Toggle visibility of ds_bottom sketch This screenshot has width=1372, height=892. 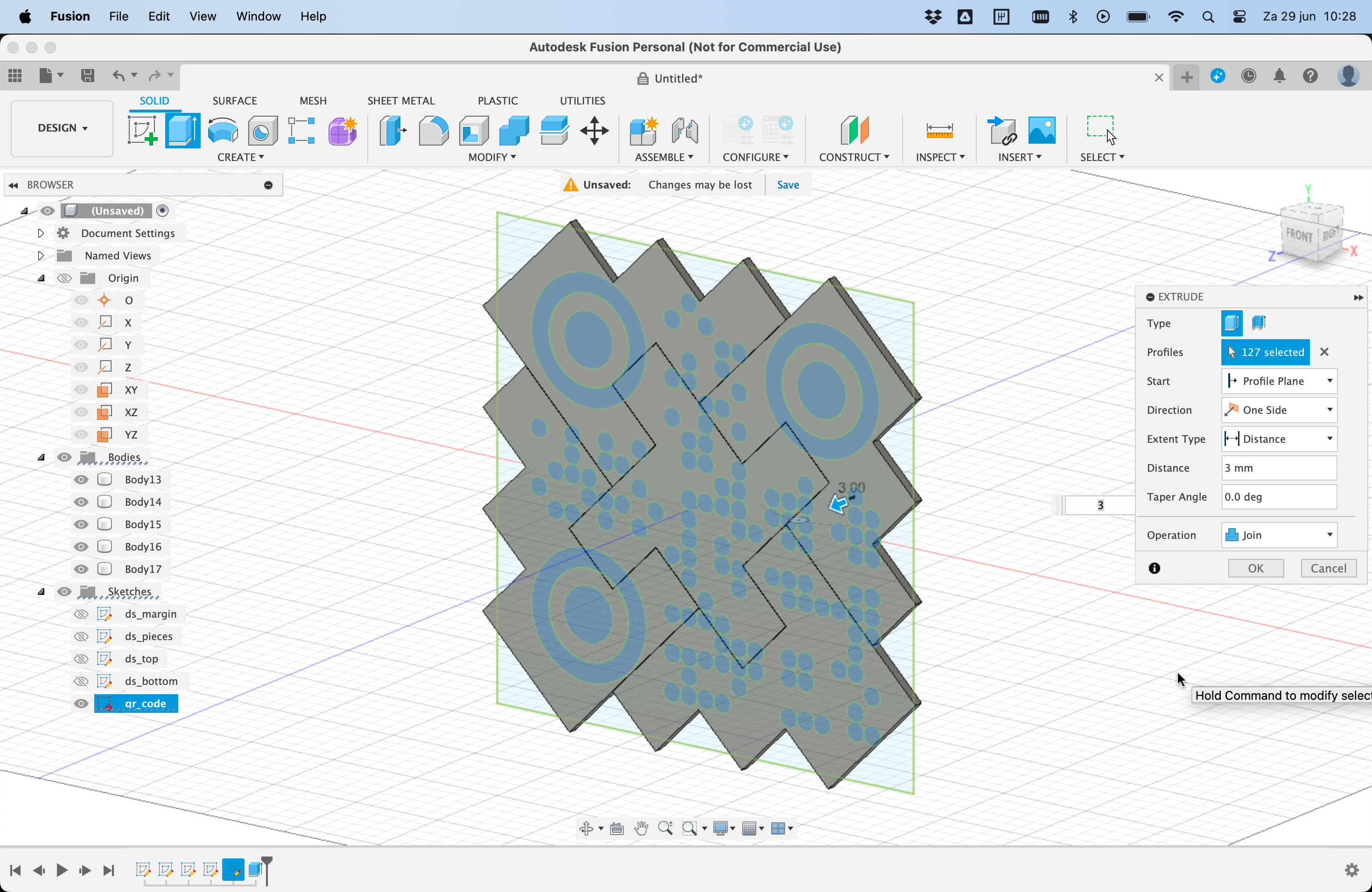[x=79, y=681]
